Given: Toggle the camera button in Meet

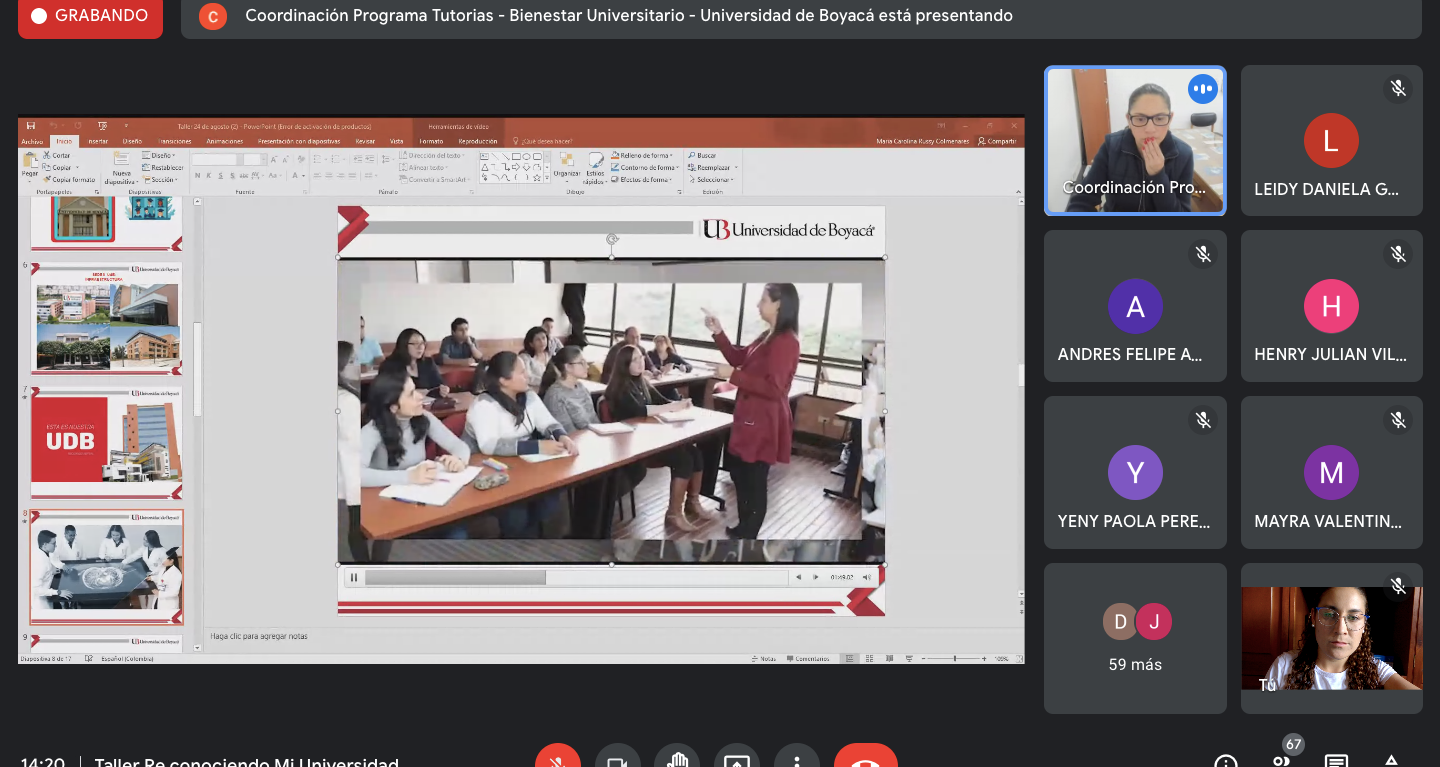Looking at the screenshot, I should pos(617,758).
